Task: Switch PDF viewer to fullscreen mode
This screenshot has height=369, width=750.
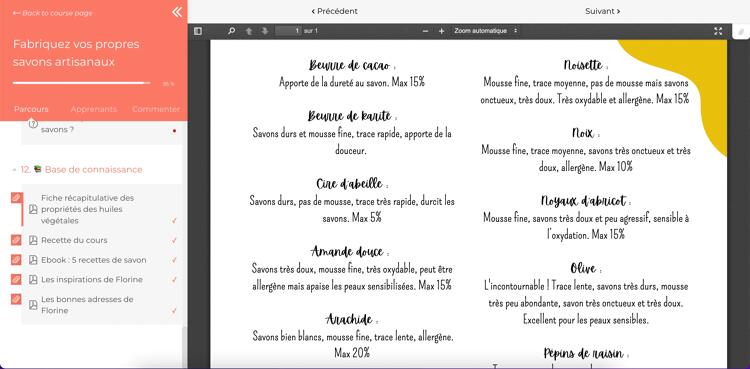Action: point(718,31)
